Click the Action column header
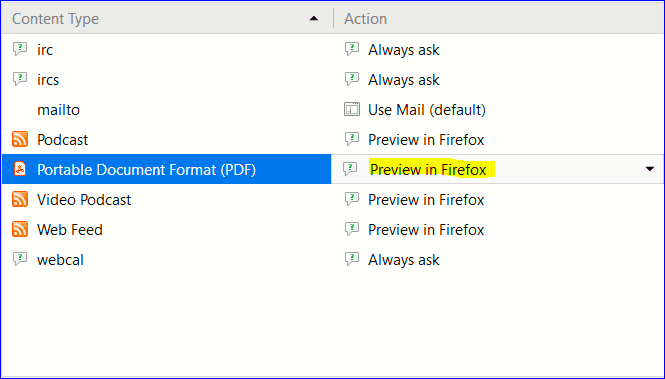Screen dimensions: 665x379 click(x=365, y=19)
